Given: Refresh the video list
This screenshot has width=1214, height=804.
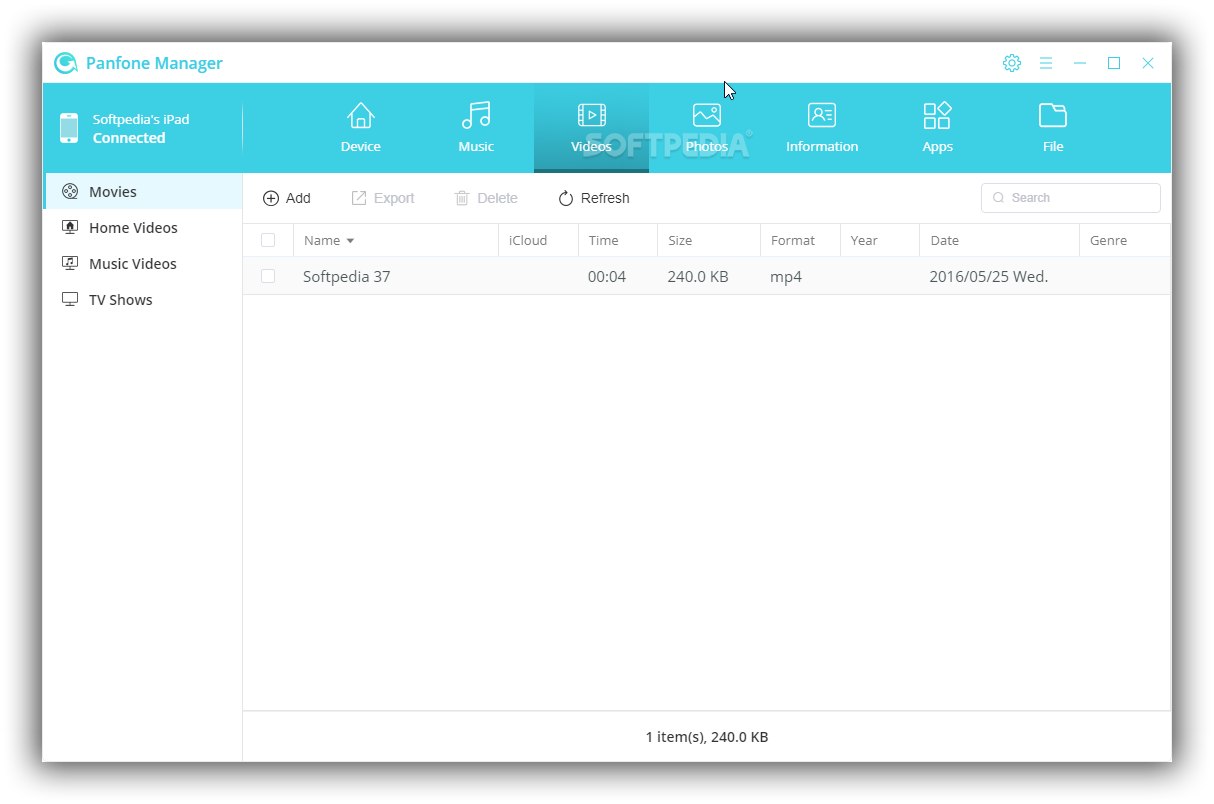Looking at the screenshot, I should [x=594, y=198].
